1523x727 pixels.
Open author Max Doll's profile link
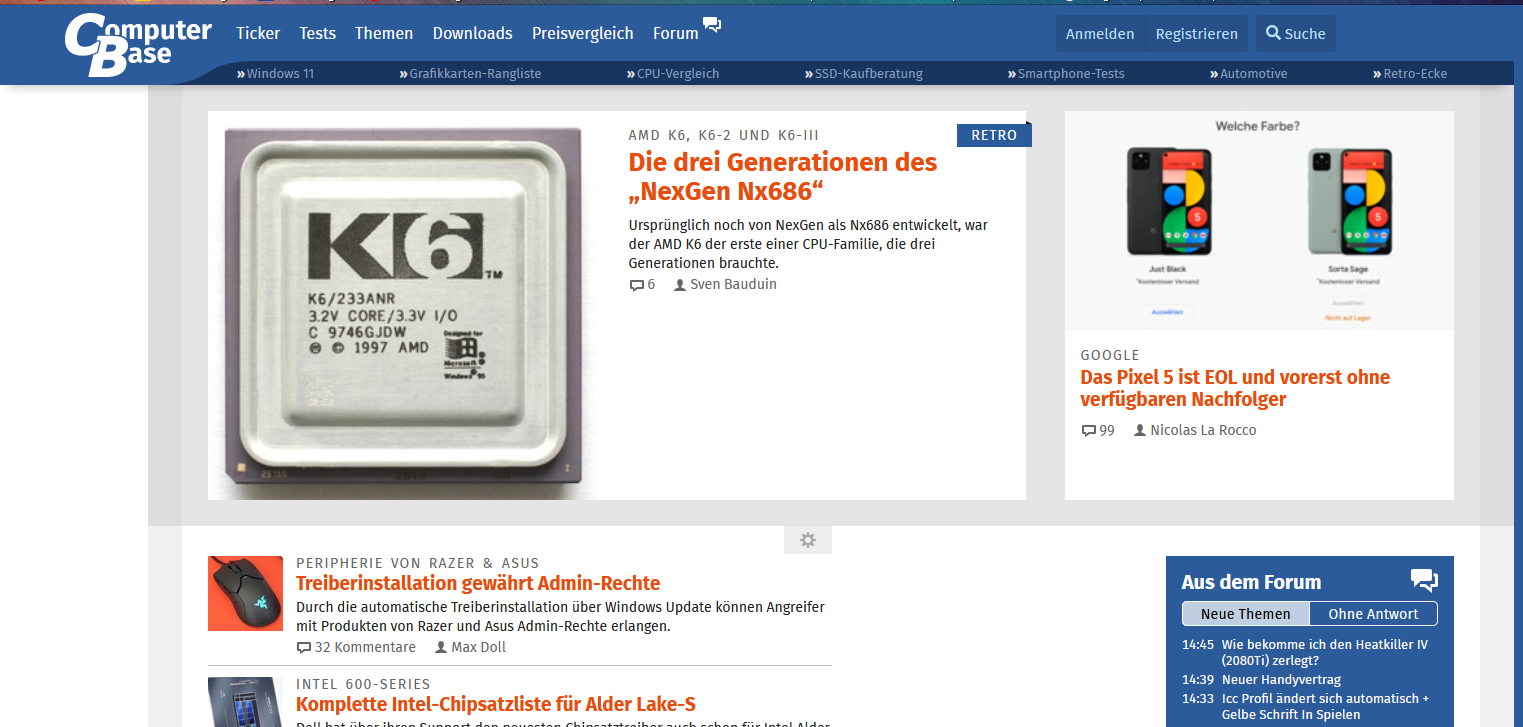click(x=470, y=647)
